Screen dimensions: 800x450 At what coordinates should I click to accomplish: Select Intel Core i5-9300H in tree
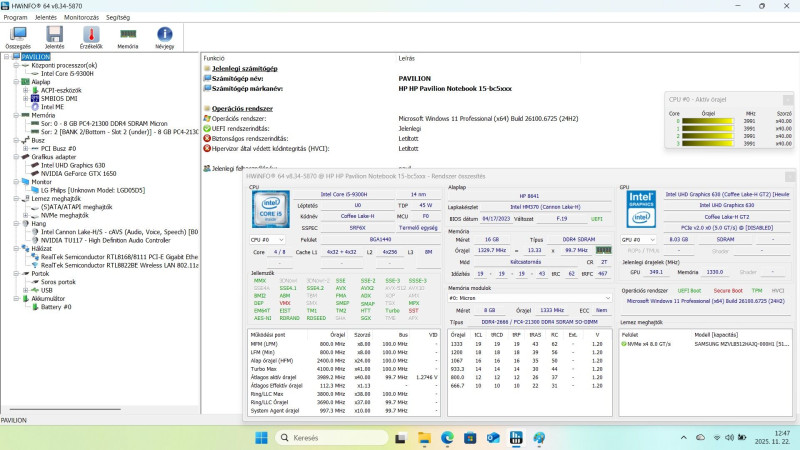(67, 73)
